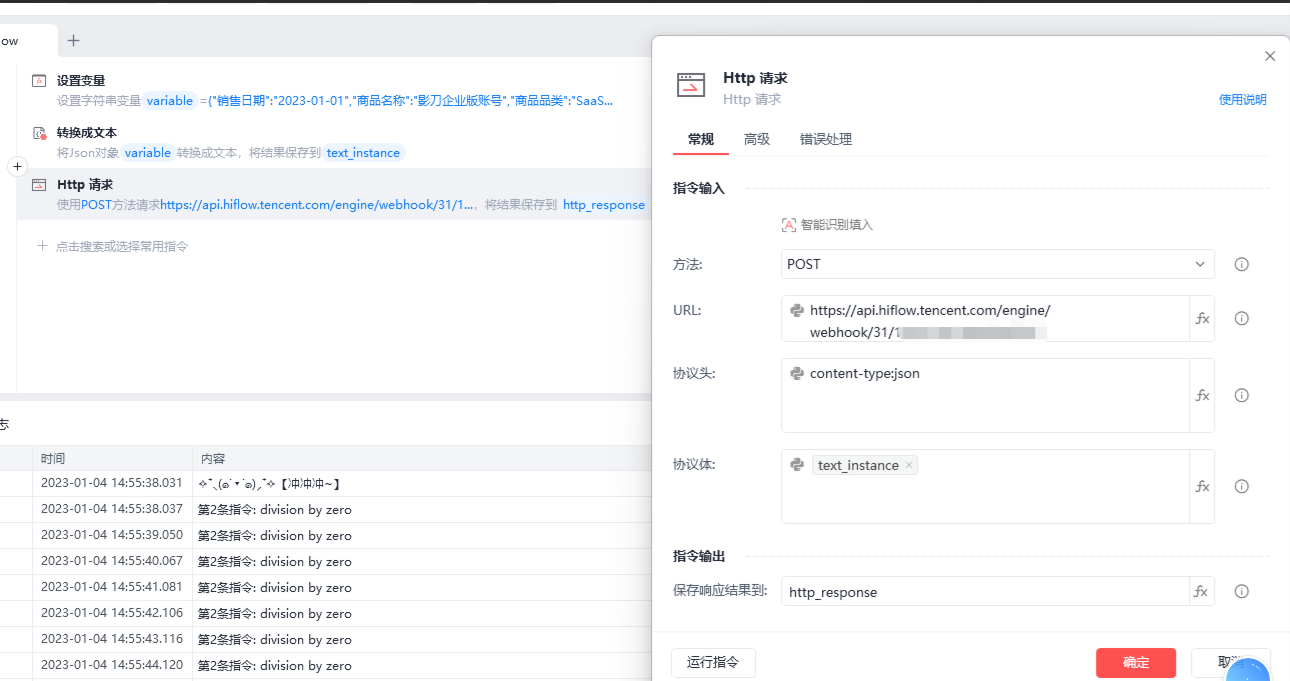1290x681 pixels.
Task: Click the fx icon beside 协议体 field
Action: pos(1202,486)
